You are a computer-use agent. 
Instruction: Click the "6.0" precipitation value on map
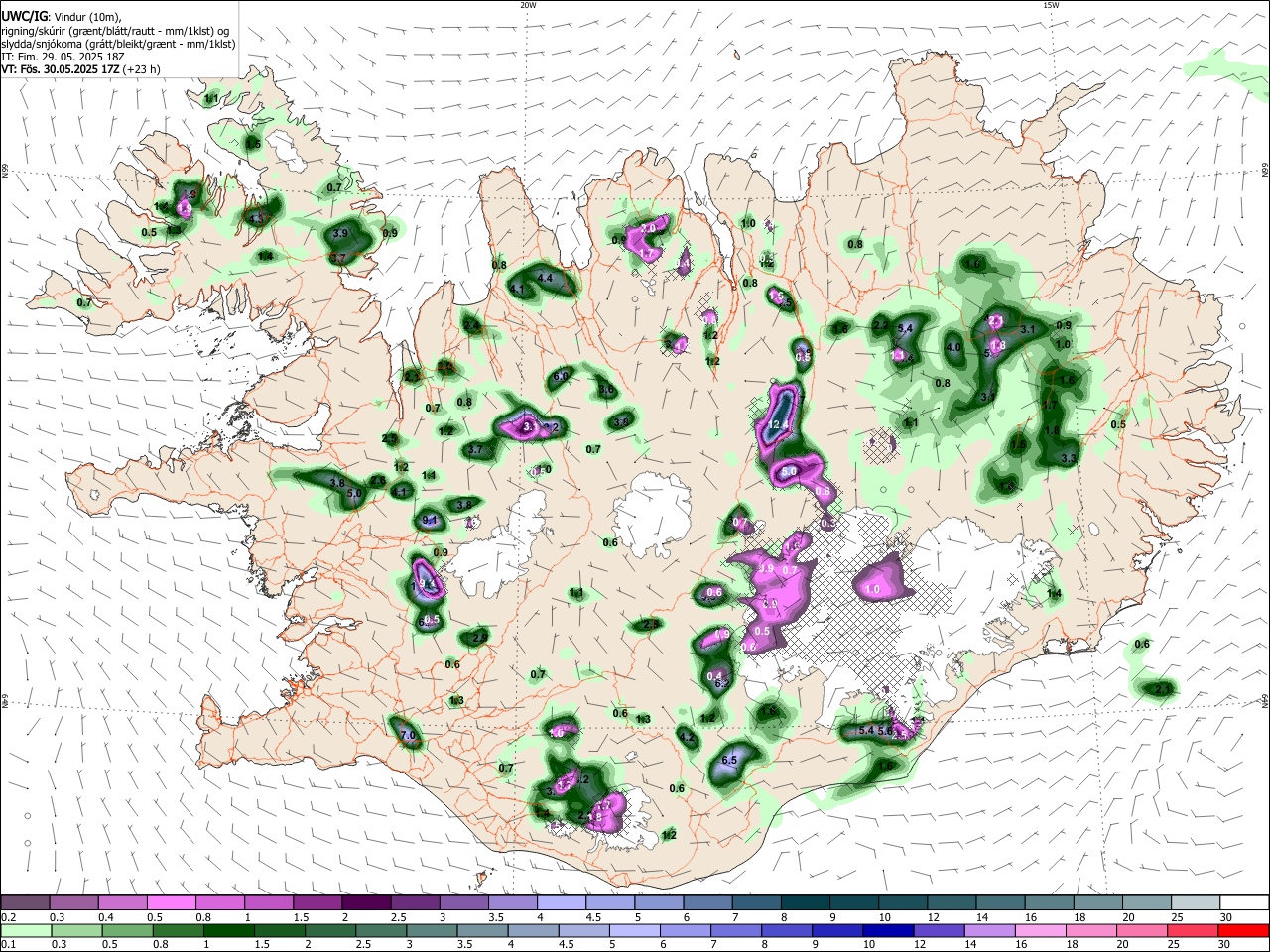(562, 376)
